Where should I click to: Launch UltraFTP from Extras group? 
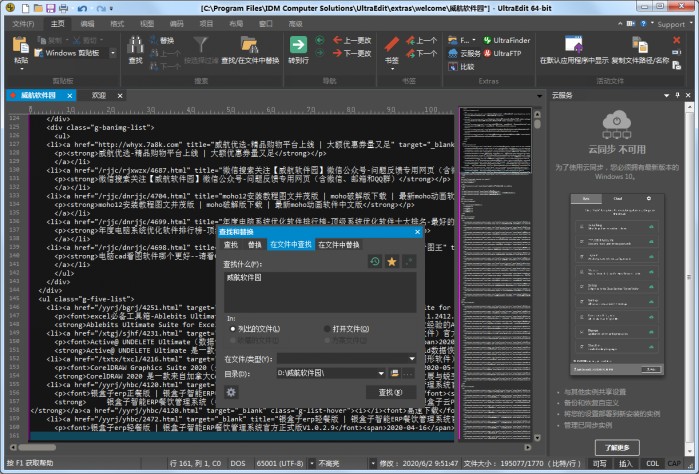coord(502,53)
